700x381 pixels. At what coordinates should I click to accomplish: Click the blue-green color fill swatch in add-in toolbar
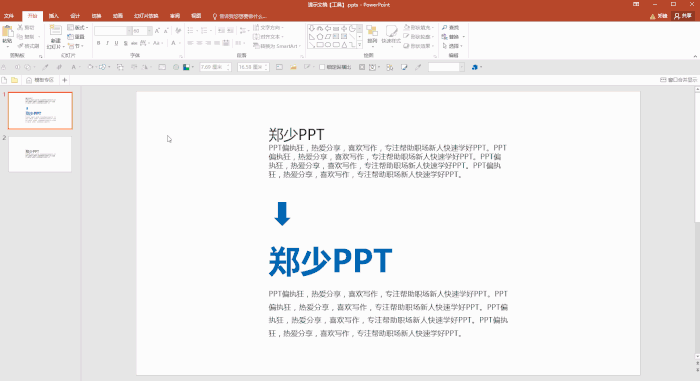[186, 67]
